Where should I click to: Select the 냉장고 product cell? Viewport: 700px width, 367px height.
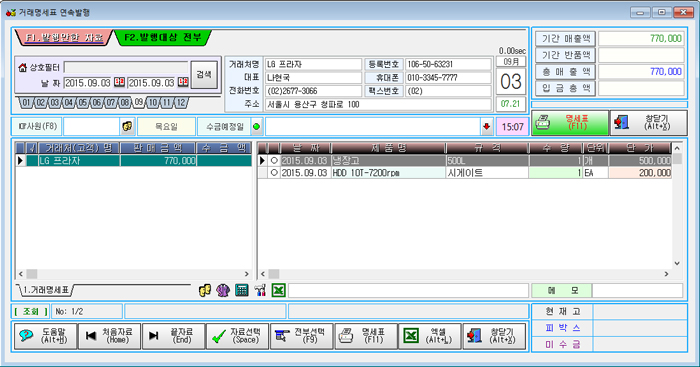point(388,160)
